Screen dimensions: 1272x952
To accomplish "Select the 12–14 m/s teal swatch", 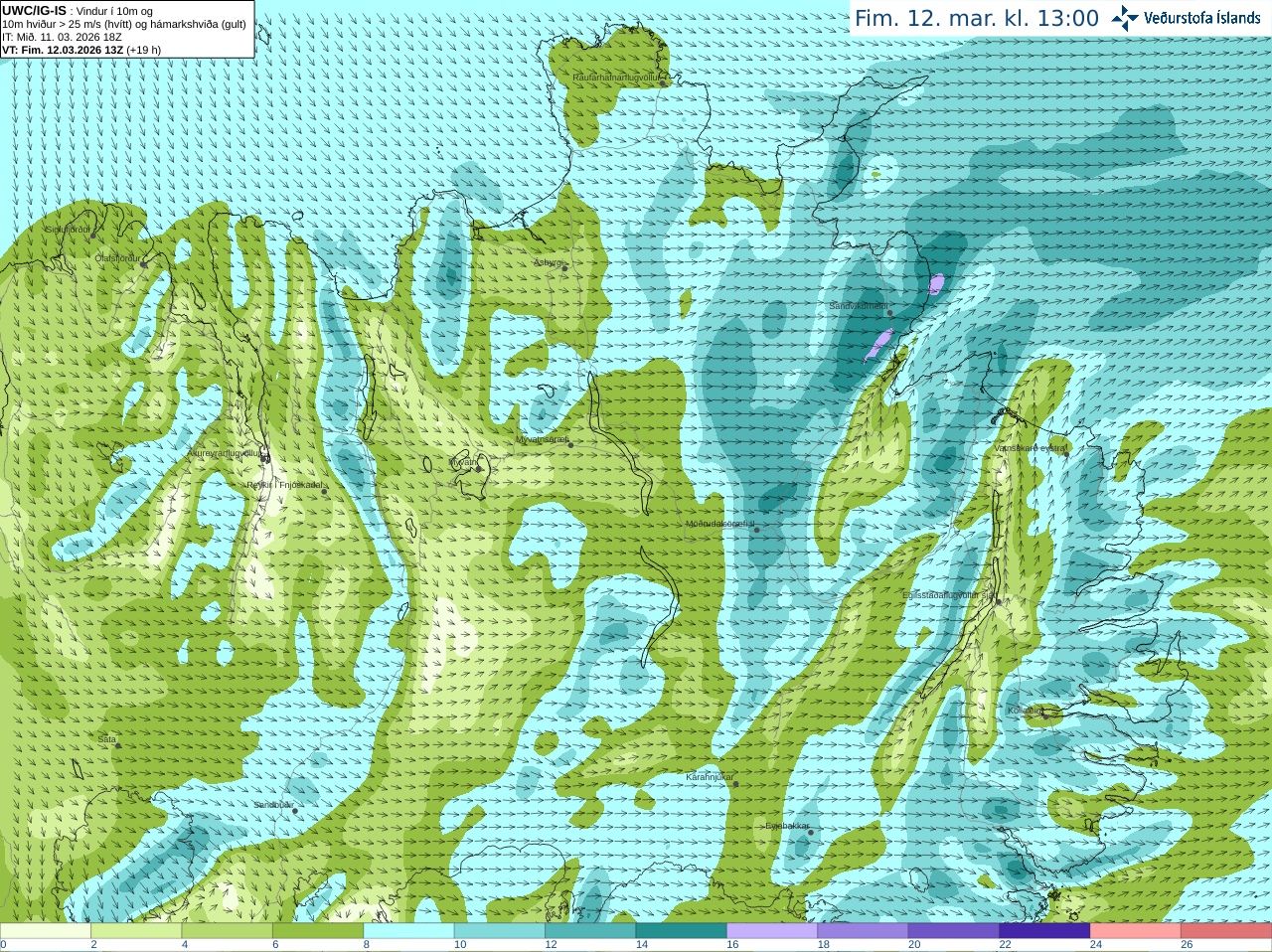I will (590, 931).
